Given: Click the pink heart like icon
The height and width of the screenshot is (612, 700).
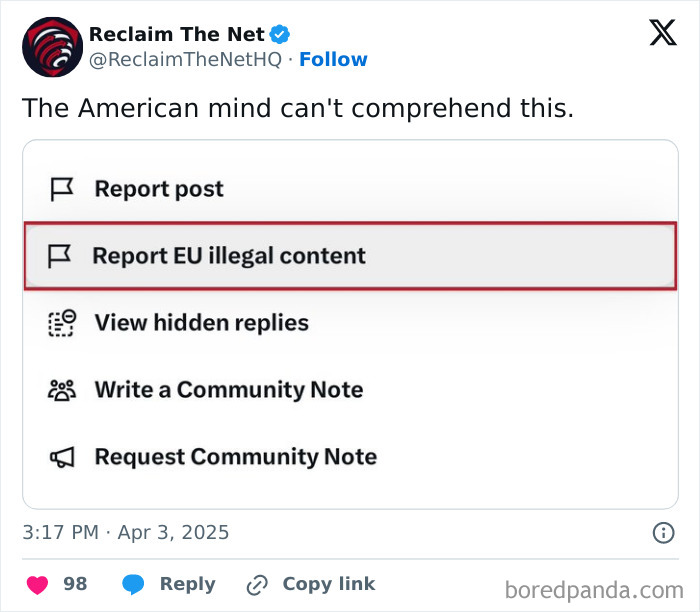Looking at the screenshot, I should [x=37, y=584].
